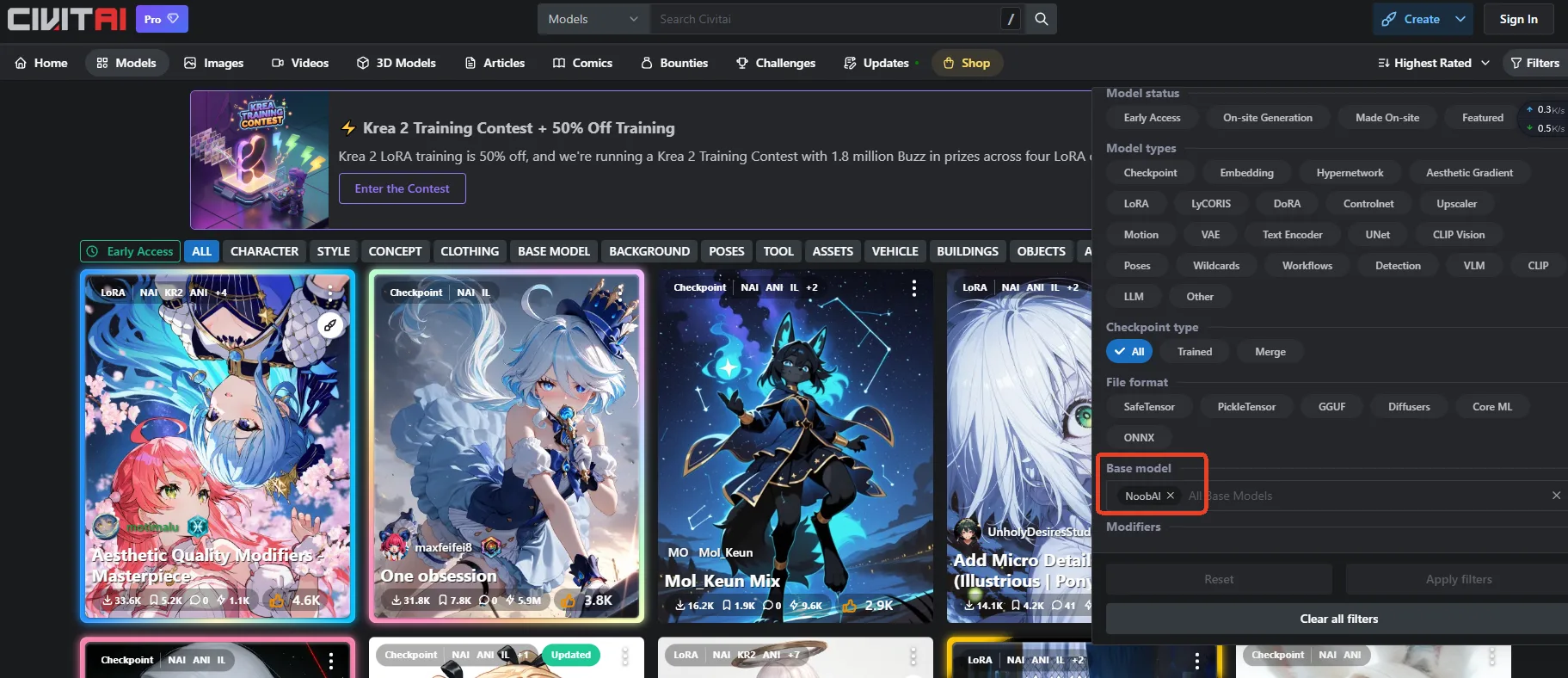The height and width of the screenshot is (678, 1568).
Task: Toggle the PickleTensor file format filter
Action: 1246,407
